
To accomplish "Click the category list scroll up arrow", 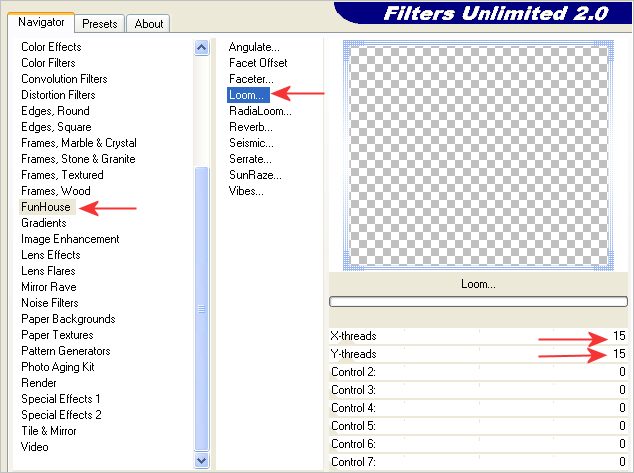I will coord(201,48).
